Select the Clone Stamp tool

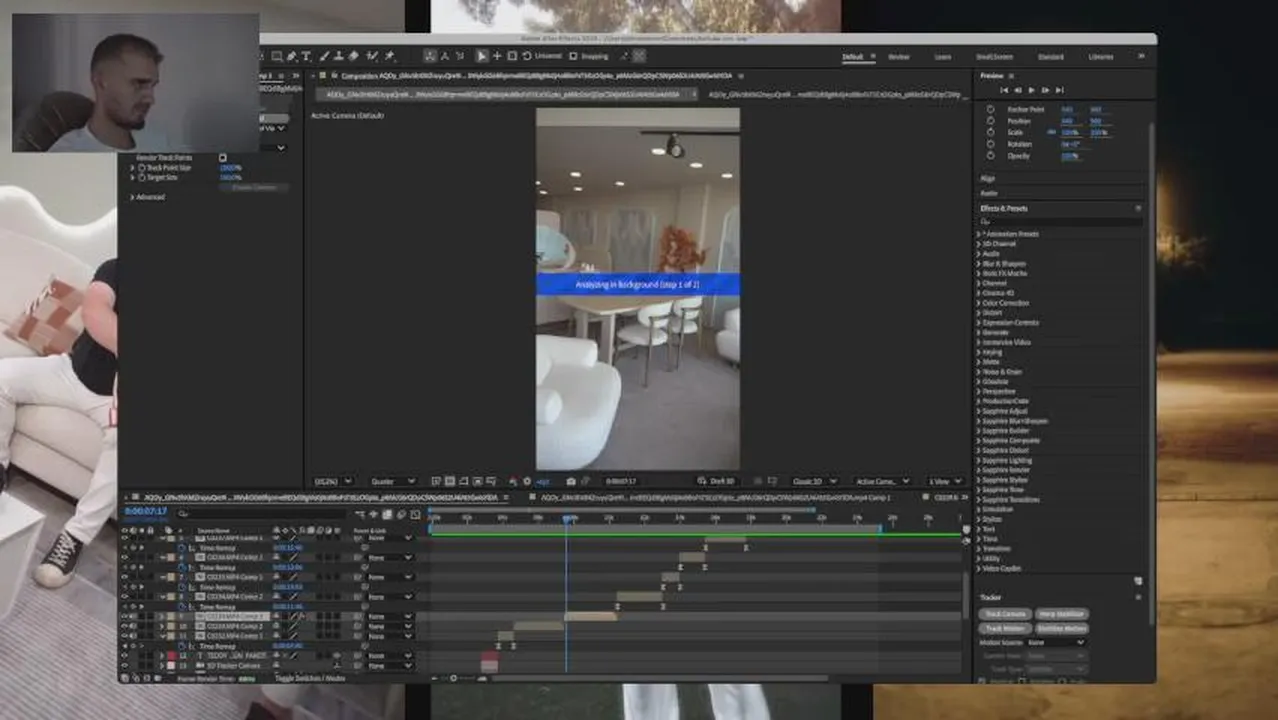click(x=339, y=56)
